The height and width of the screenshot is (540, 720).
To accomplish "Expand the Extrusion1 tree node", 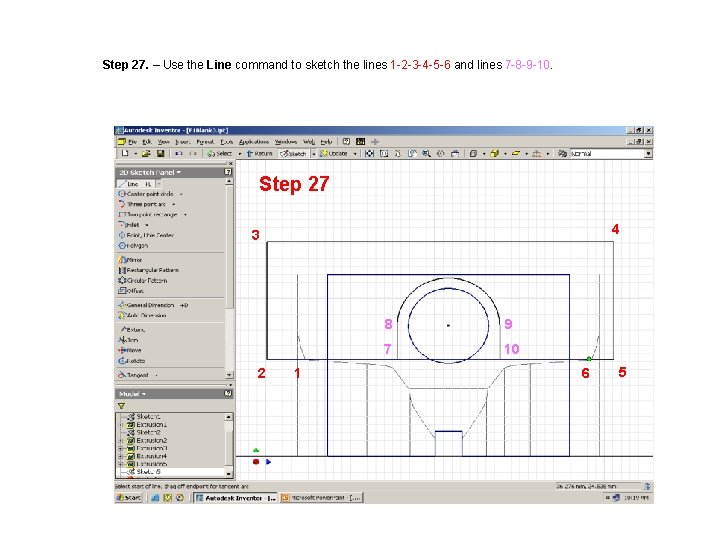I will tap(121, 425).
